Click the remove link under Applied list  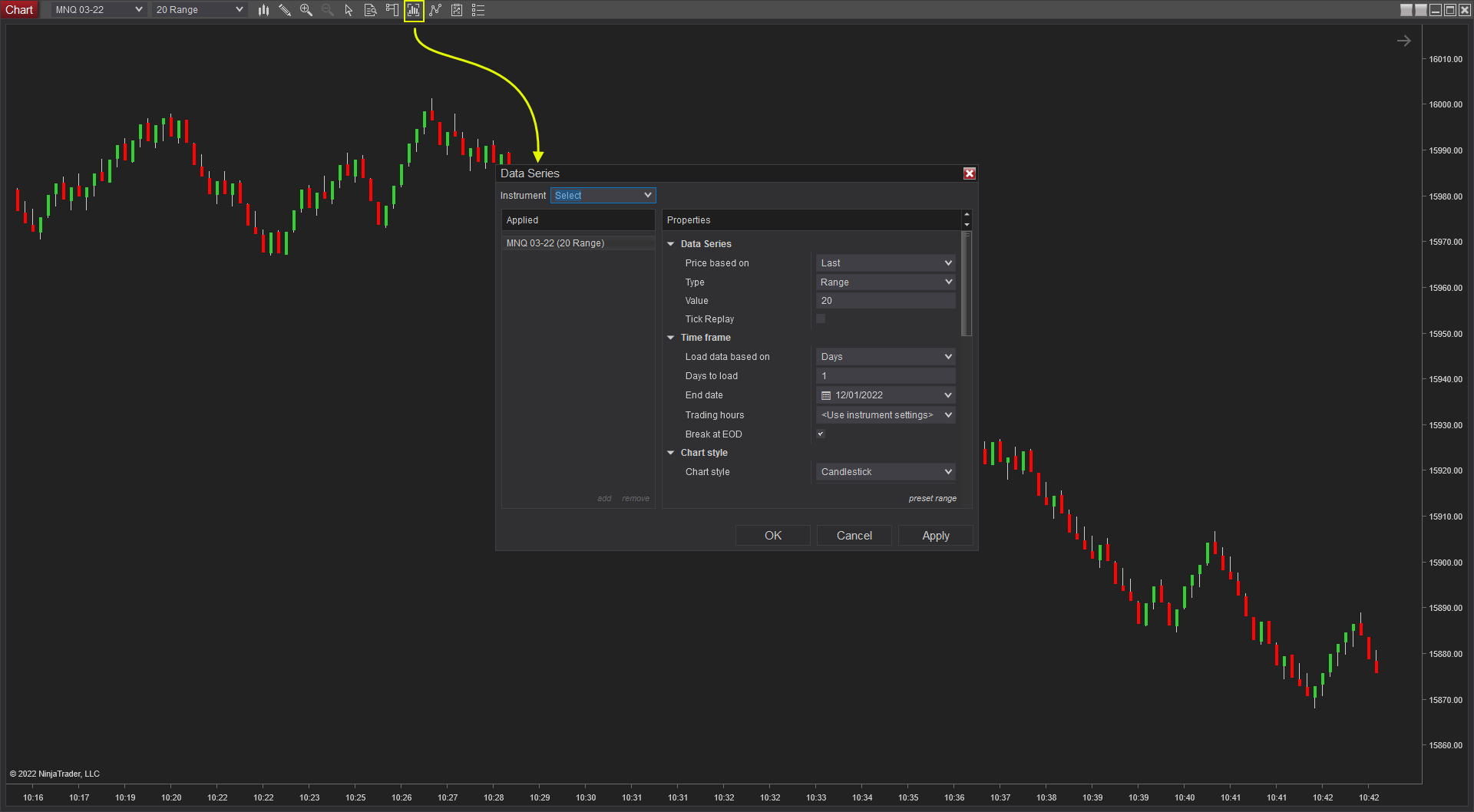coord(636,499)
